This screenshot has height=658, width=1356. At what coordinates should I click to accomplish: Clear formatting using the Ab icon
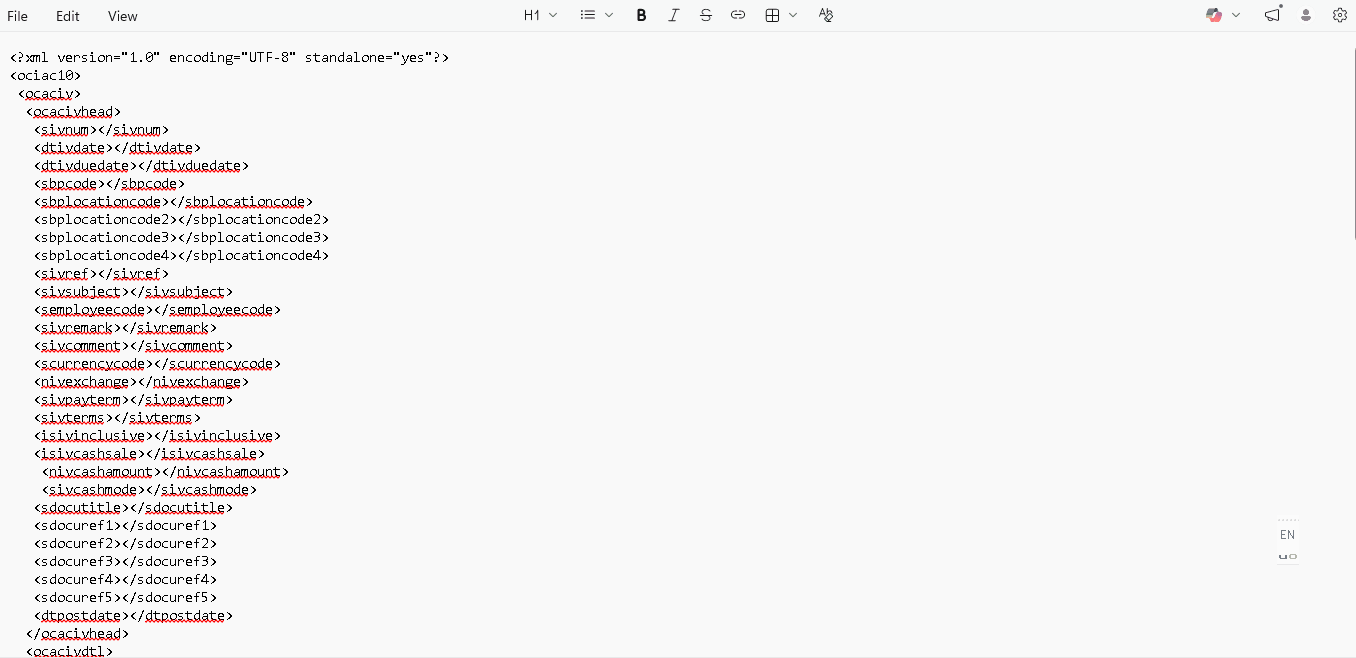click(825, 15)
